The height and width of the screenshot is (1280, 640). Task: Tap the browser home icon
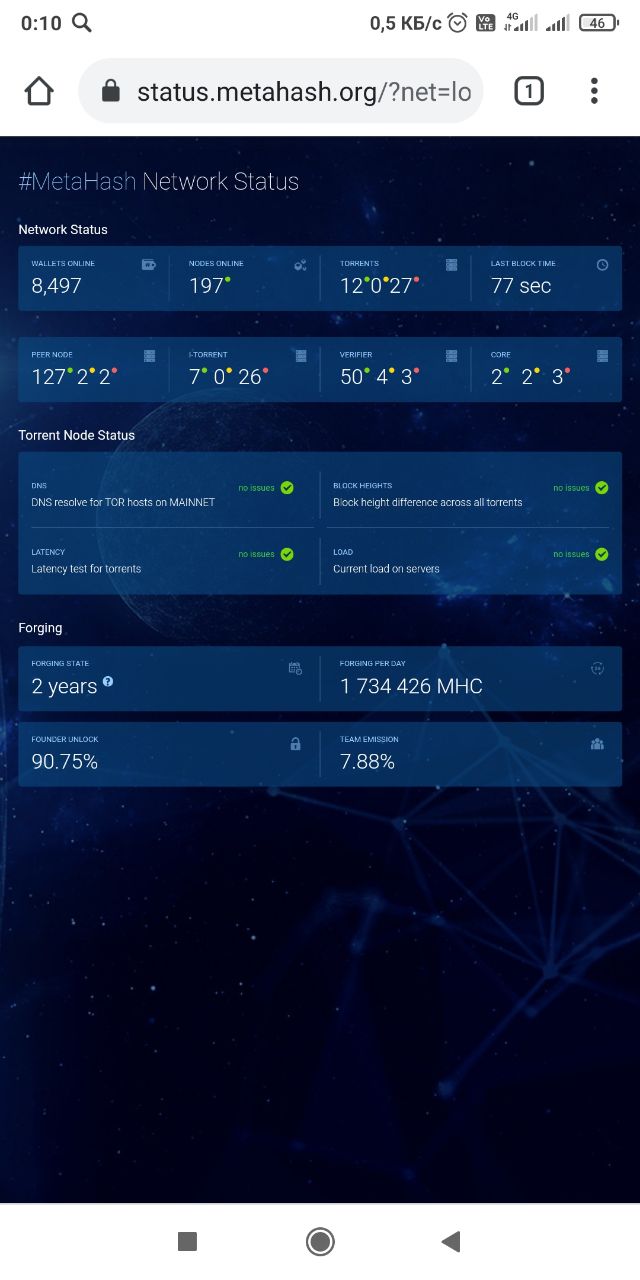click(x=39, y=92)
